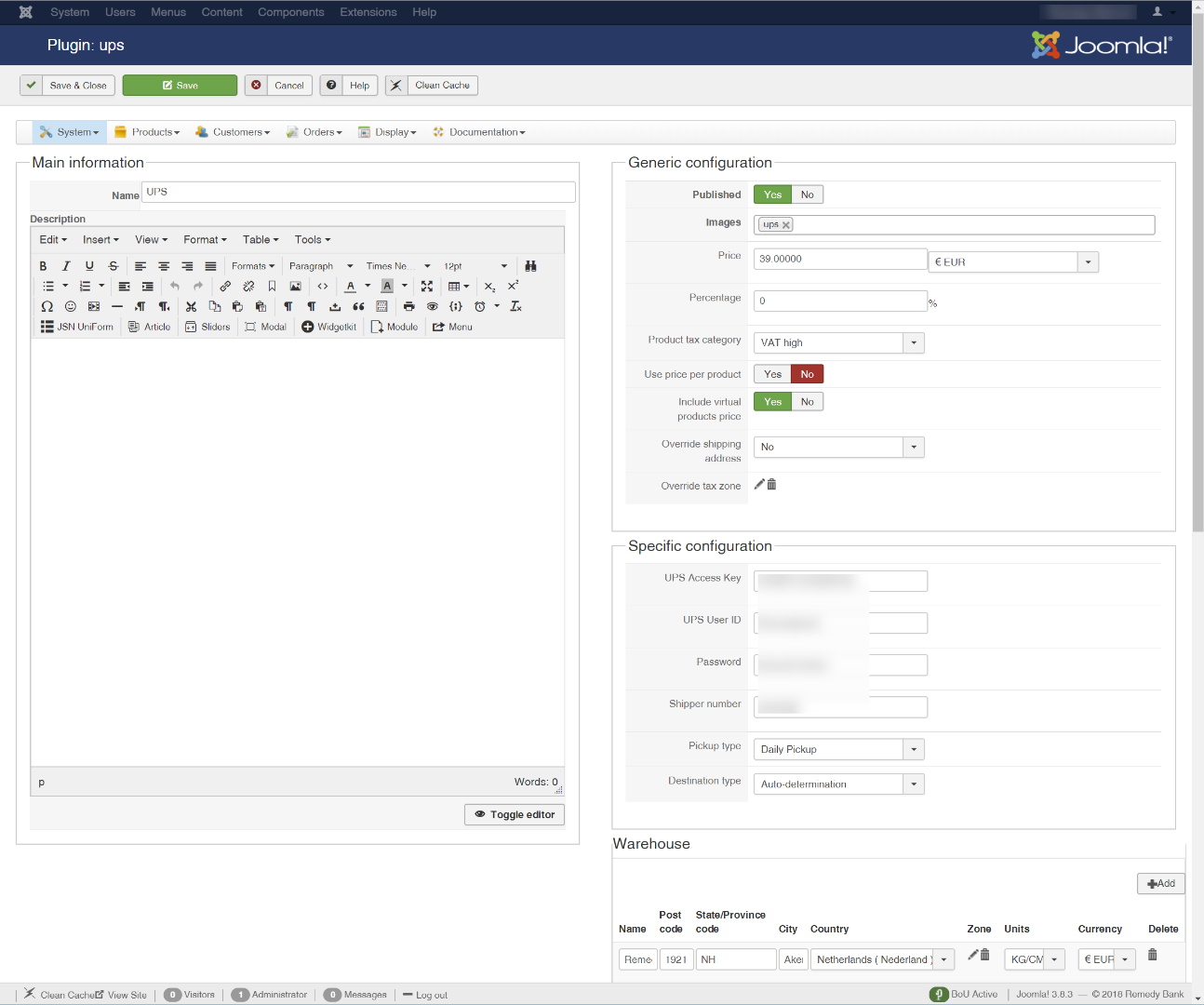Open the Product tax category dropdown
This screenshot has width=1204, height=1005.
(x=839, y=342)
